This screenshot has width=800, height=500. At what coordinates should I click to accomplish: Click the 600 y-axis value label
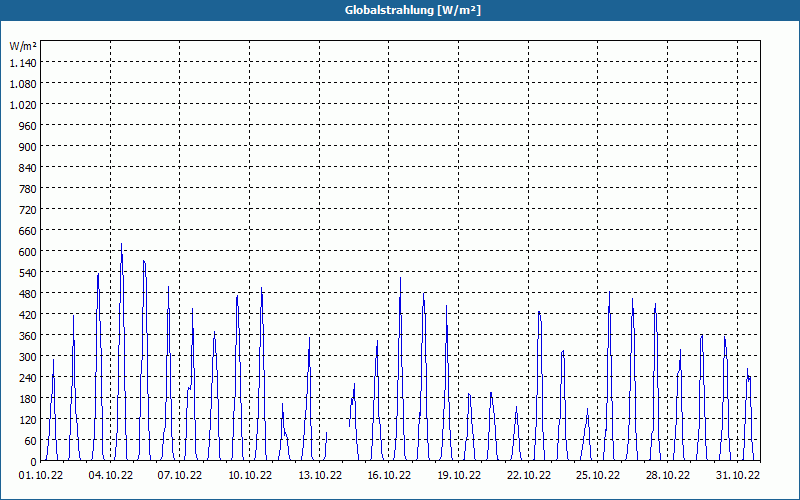click(28, 252)
